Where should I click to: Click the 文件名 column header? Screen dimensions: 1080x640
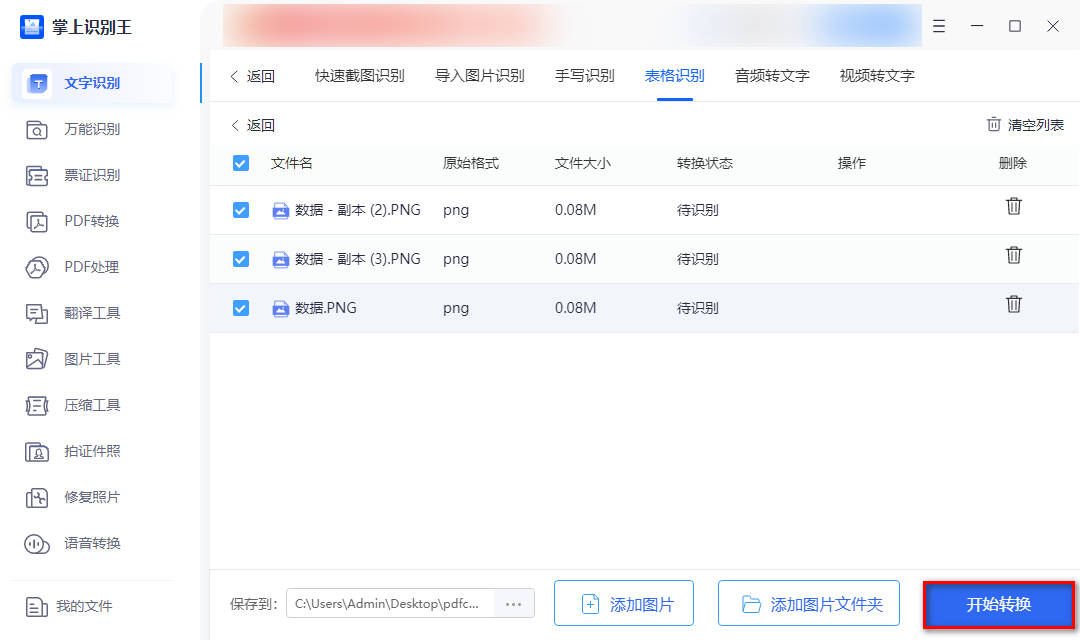291,163
